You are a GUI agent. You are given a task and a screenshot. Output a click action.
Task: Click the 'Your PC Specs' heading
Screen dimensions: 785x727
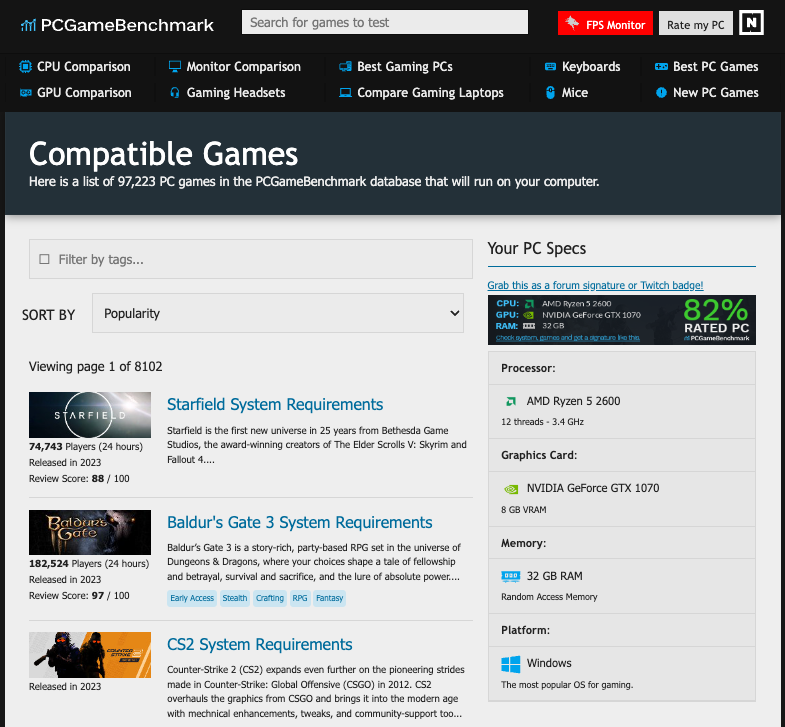tap(537, 249)
